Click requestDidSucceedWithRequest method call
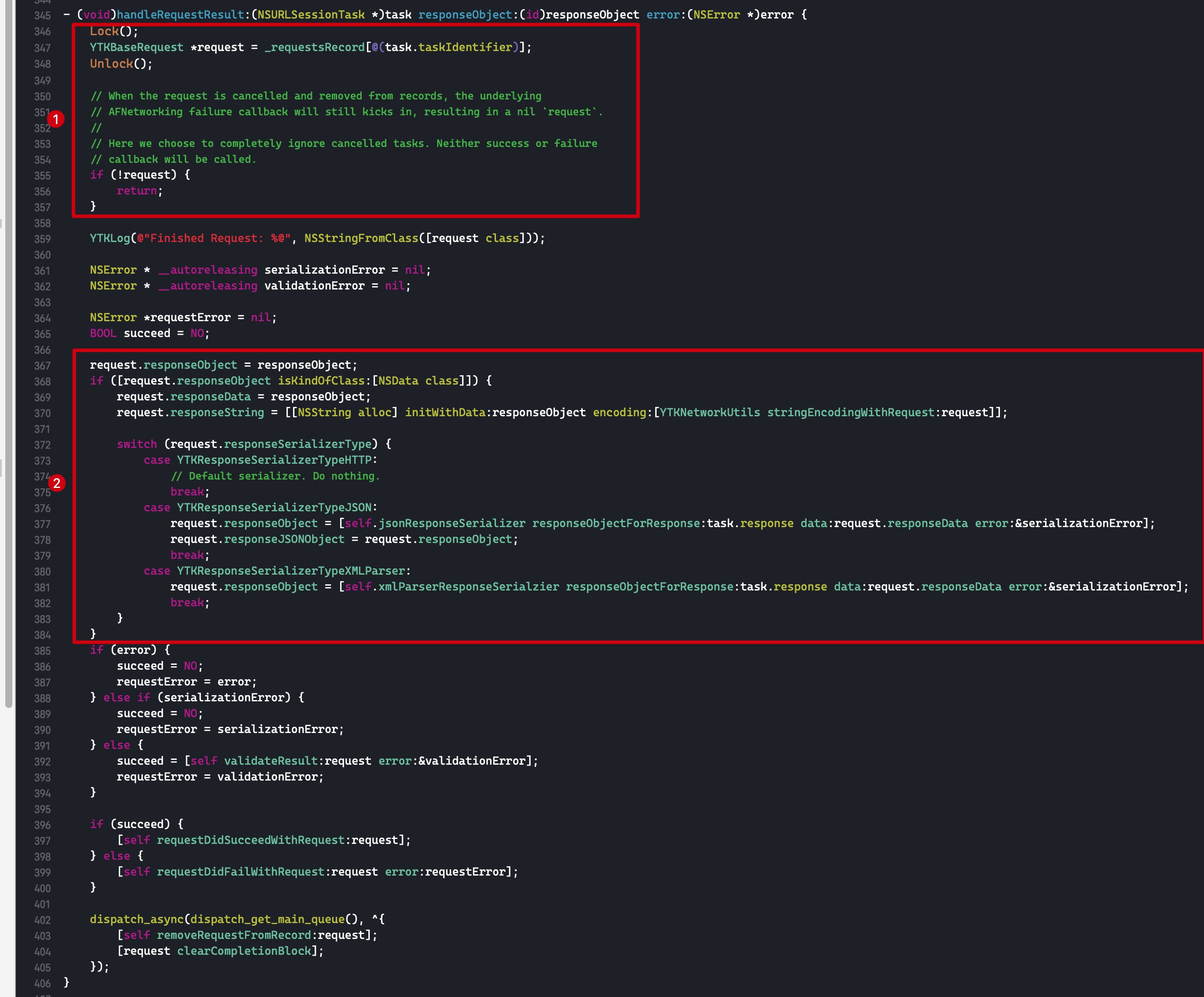The width and height of the screenshot is (1204, 997). click(x=250, y=840)
